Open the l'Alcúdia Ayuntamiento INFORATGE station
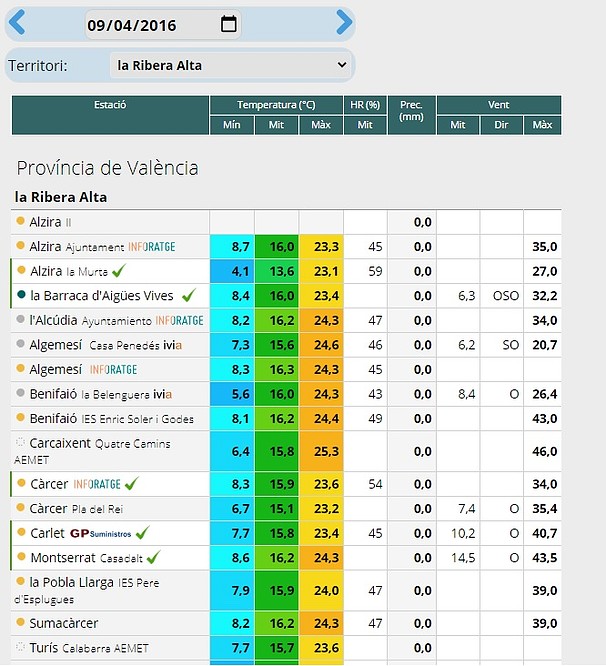The image size is (606, 666). (x=116, y=320)
